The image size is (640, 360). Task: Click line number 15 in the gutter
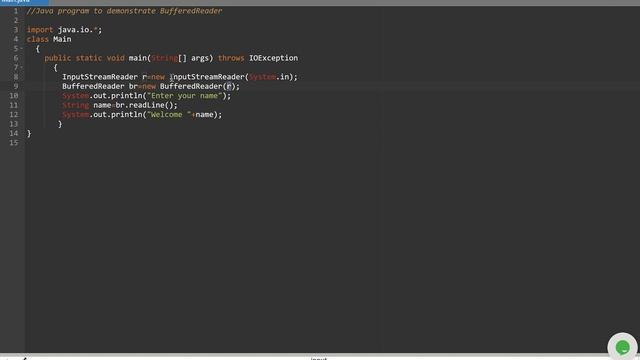(14, 142)
